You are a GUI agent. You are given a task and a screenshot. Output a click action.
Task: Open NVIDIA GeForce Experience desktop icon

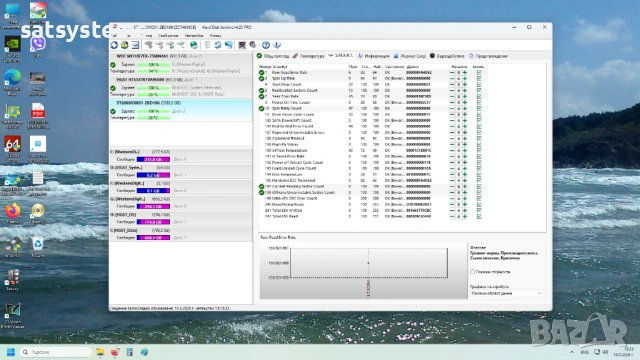[13, 49]
